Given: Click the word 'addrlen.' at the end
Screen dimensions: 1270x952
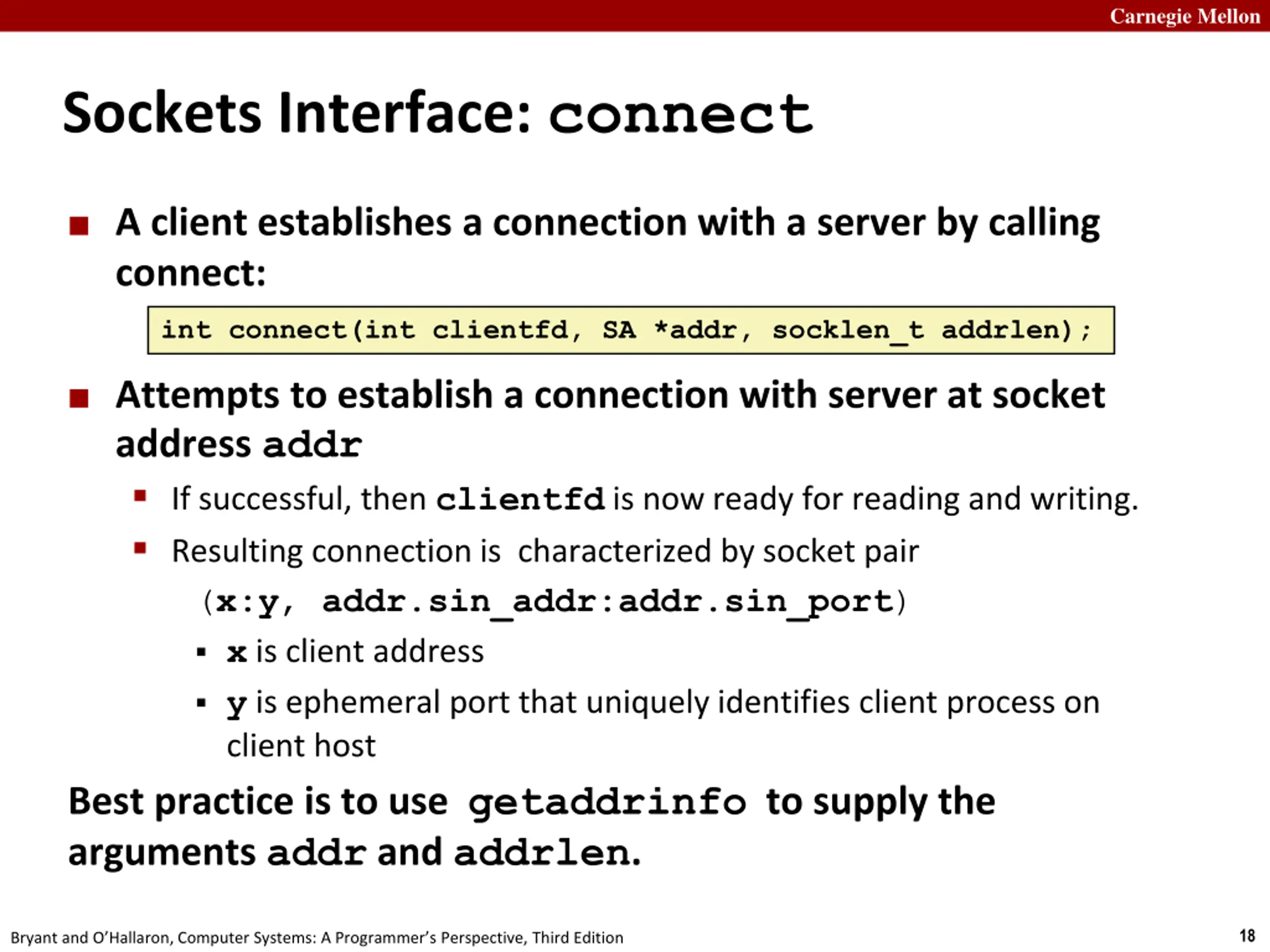Looking at the screenshot, I should tap(547, 853).
